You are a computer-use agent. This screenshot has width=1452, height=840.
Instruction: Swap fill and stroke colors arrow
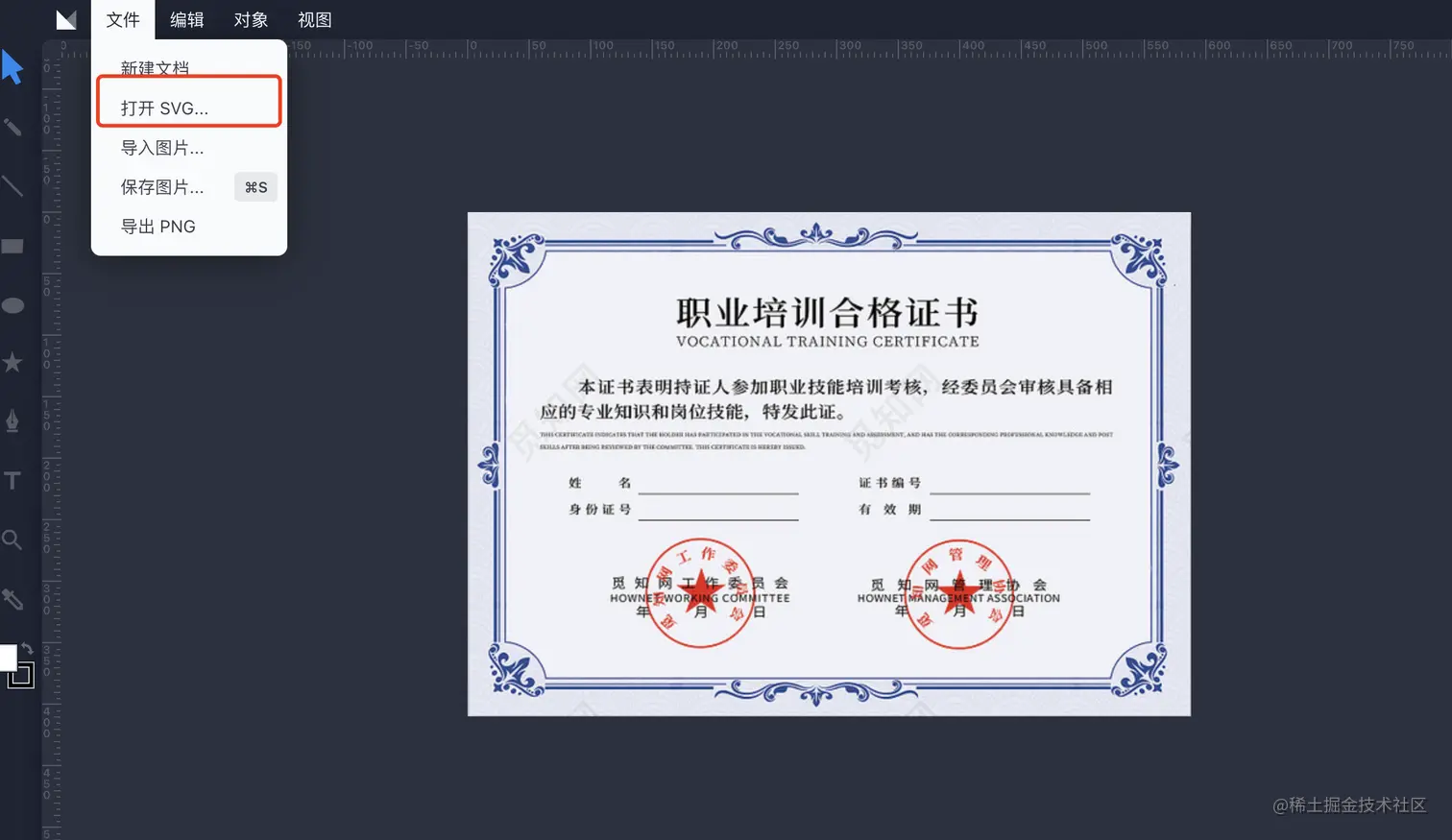click(x=28, y=649)
